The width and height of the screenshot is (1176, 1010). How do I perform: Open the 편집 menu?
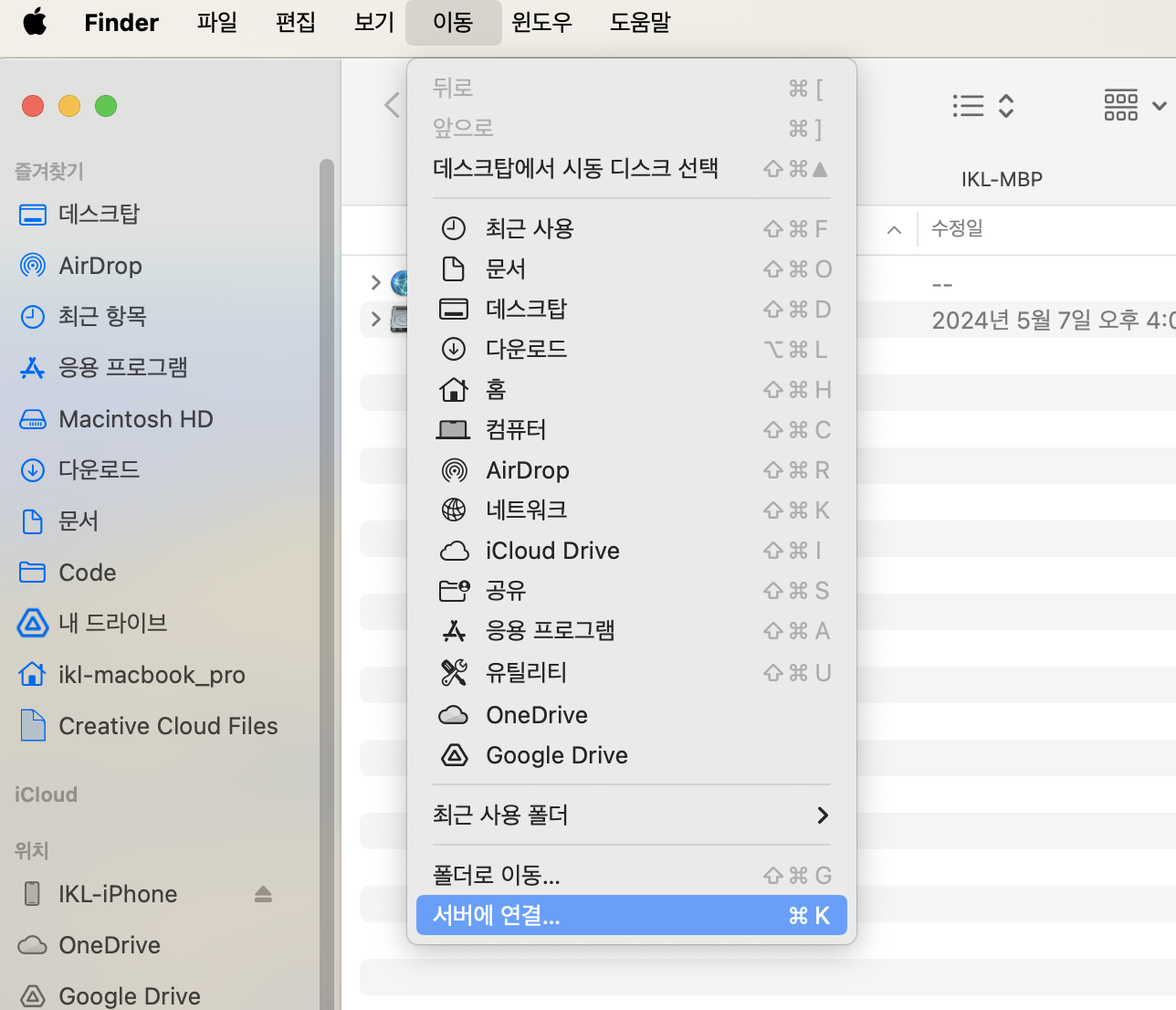[296, 22]
